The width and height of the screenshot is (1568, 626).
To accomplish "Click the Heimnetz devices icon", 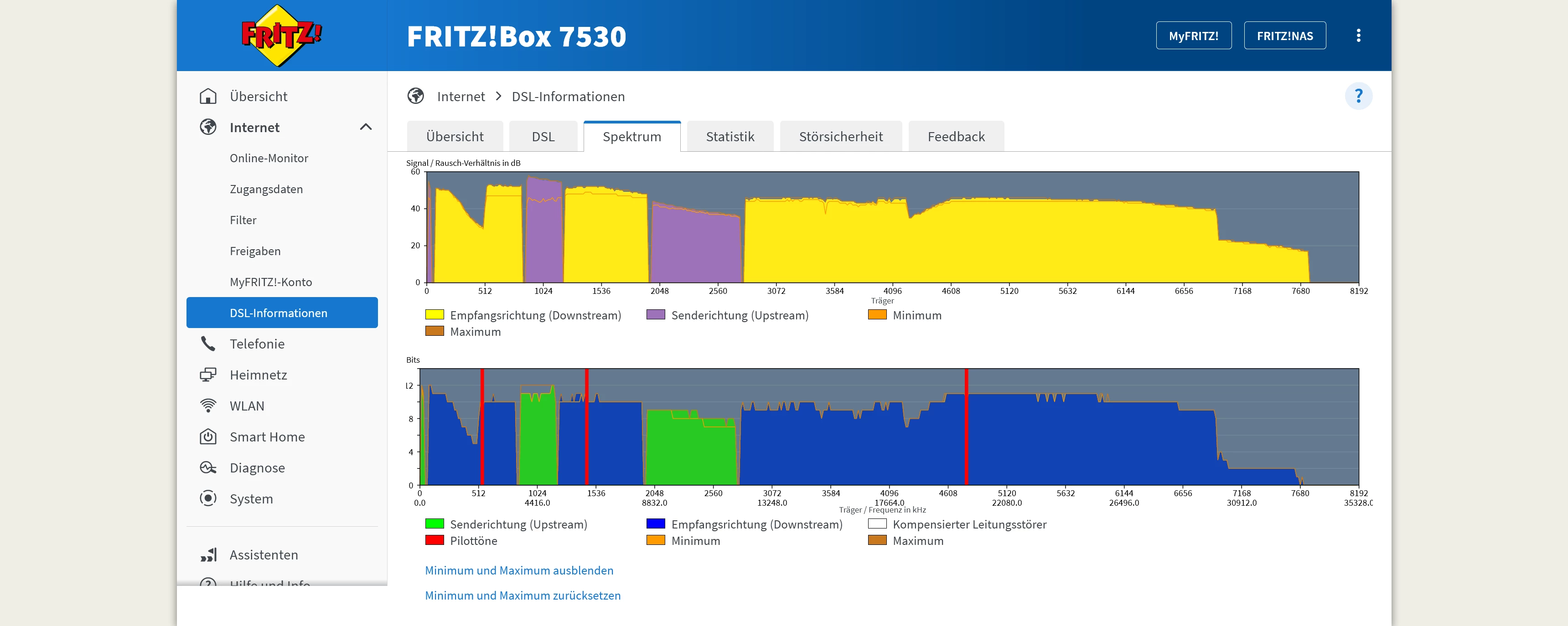I will coord(208,375).
